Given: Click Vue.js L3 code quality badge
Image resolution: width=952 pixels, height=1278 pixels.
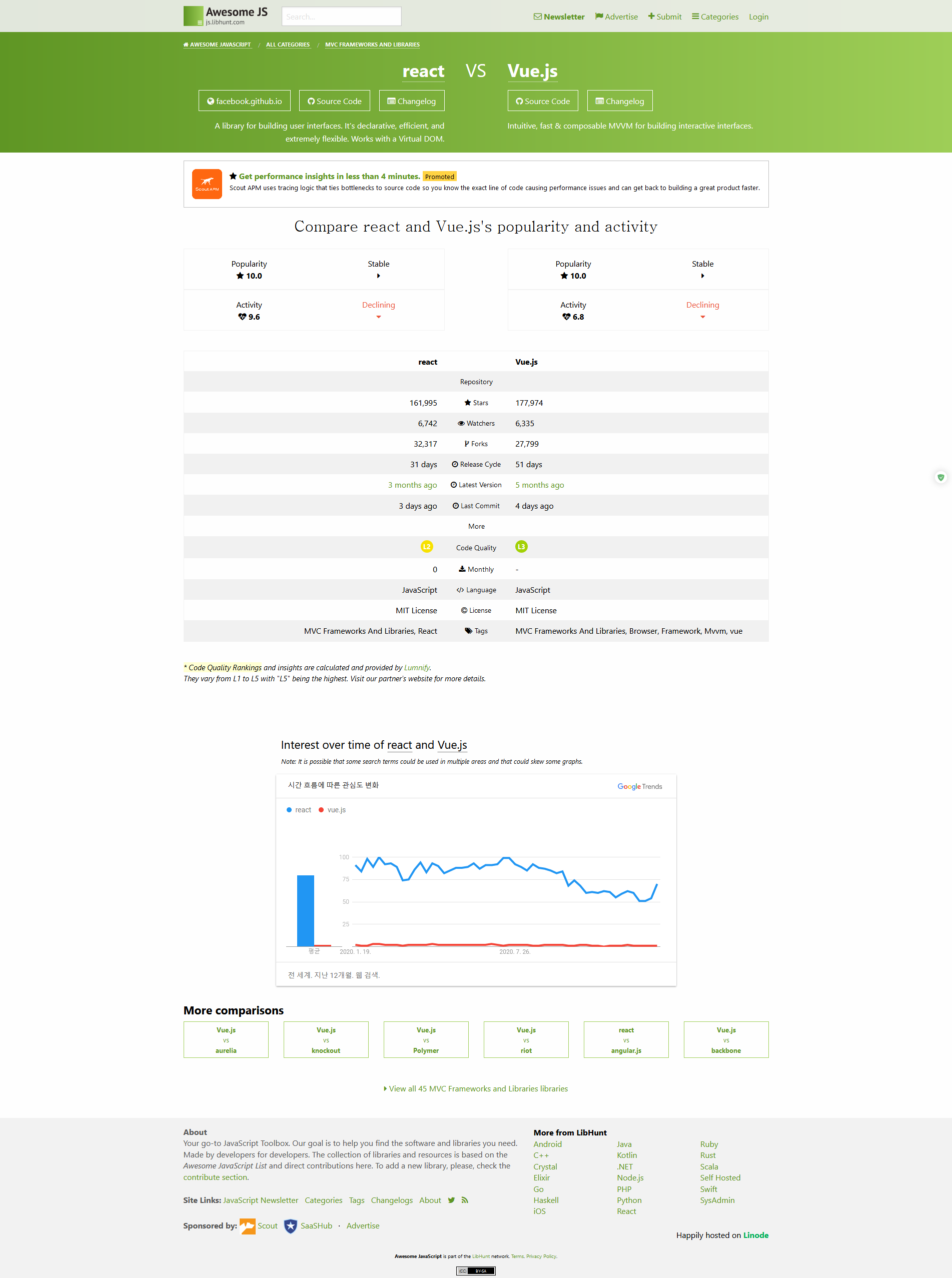Looking at the screenshot, I should [522, 547].
